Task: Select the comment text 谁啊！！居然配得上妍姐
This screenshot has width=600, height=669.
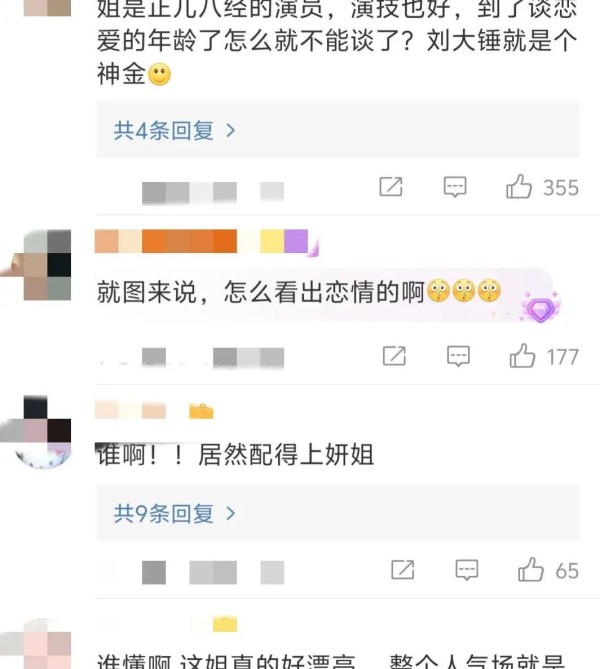Action: point(235,454)
